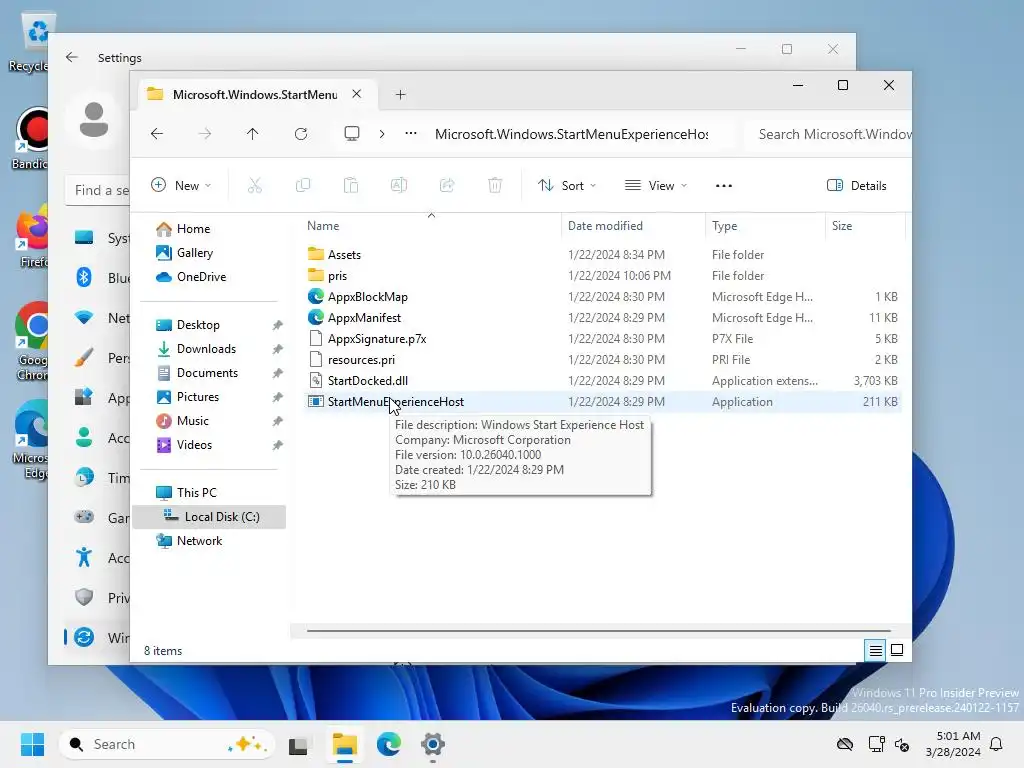This screenshot has height=768, width=1024.
Task: Select This PC in navigation pane
Action: point(197,493)
